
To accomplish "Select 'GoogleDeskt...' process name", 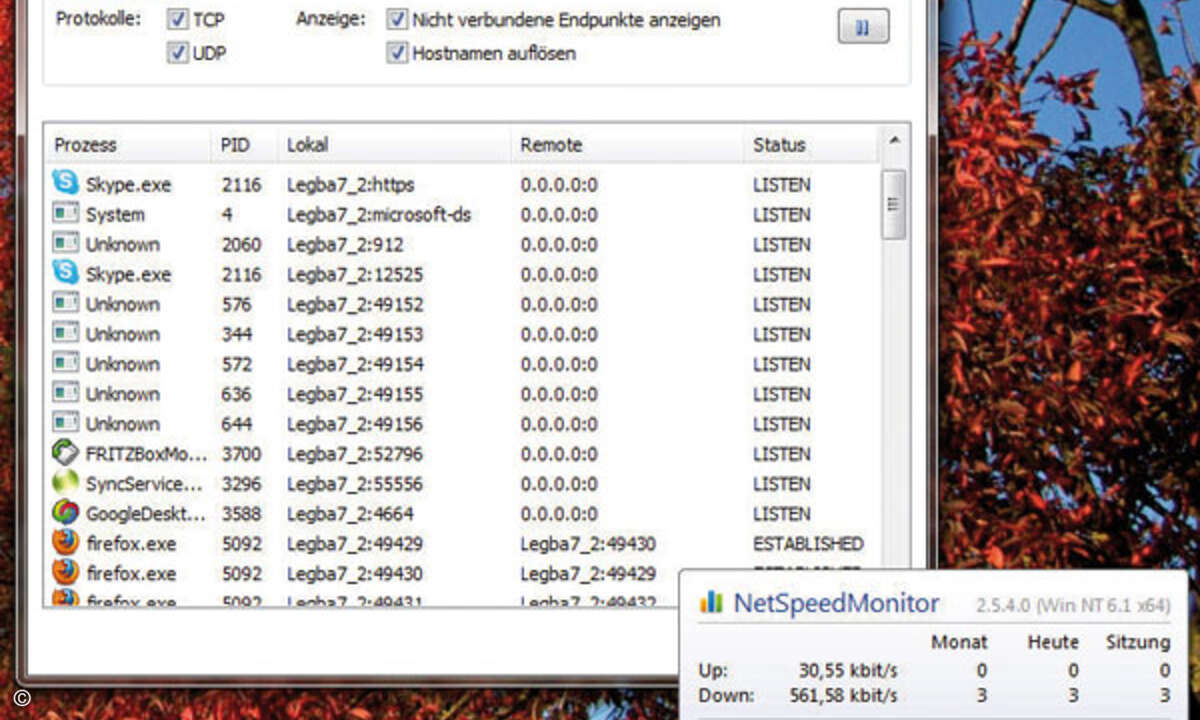I will point(146,514).
